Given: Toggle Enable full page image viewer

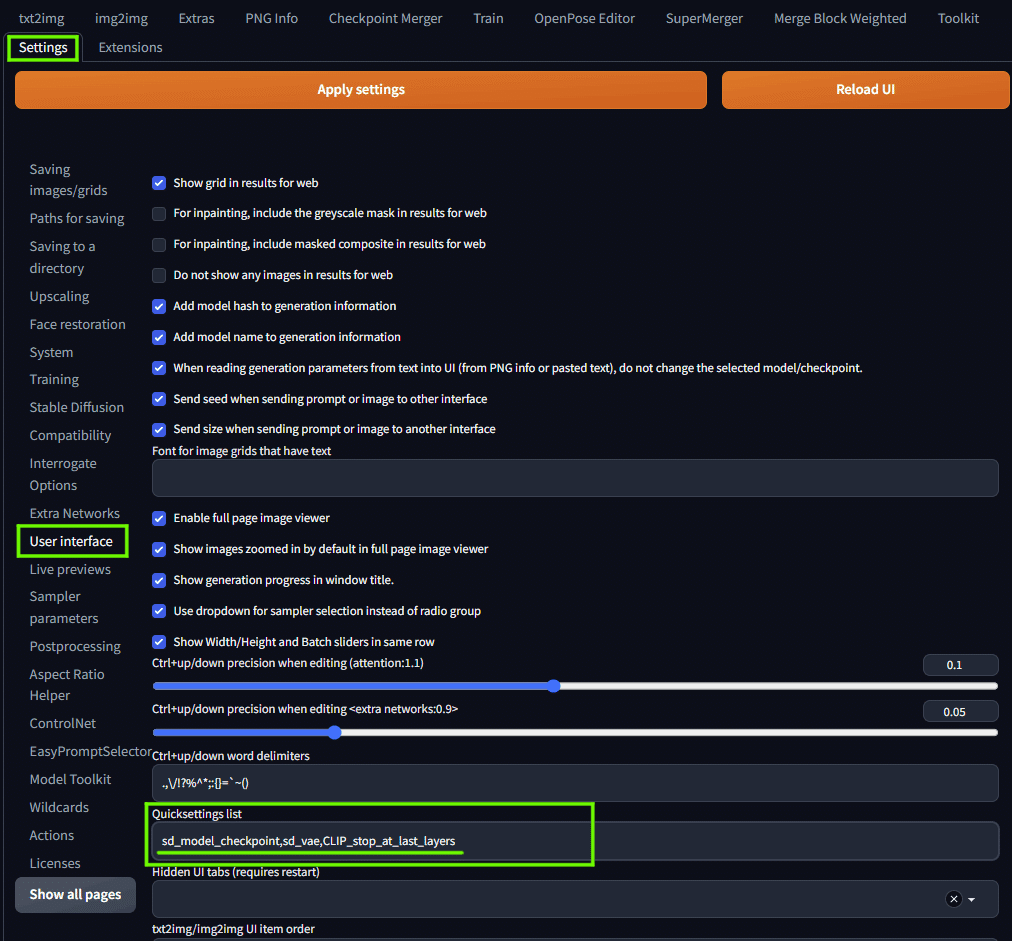Looking at the screenshot, I should click(x=159, y=518).
